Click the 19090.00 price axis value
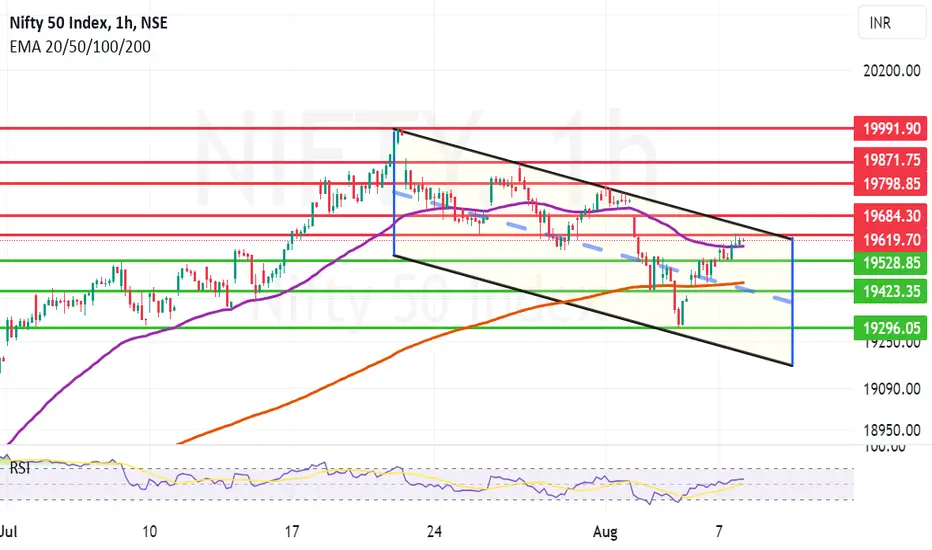Screen dimensions: 932x550 coord(892,389)
